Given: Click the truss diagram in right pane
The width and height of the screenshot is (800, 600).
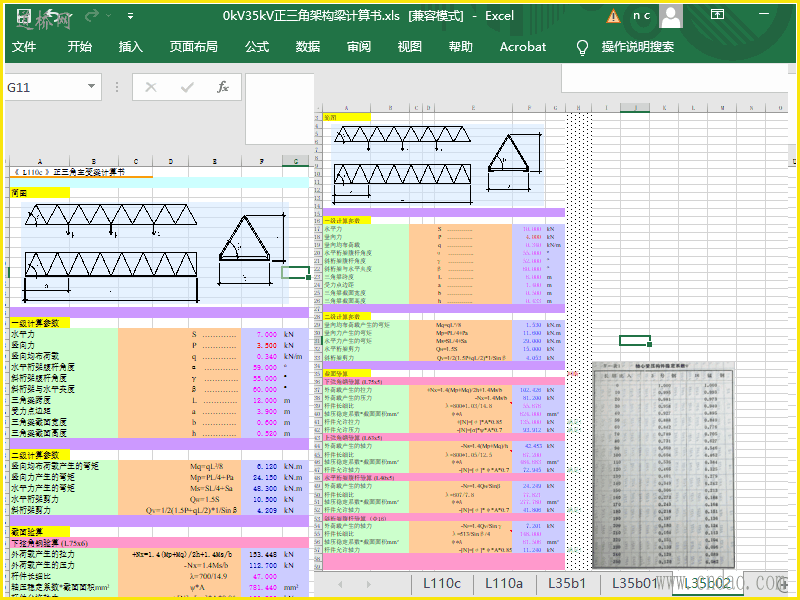Looking at the screenshot, I should click(x=403, y=164).
